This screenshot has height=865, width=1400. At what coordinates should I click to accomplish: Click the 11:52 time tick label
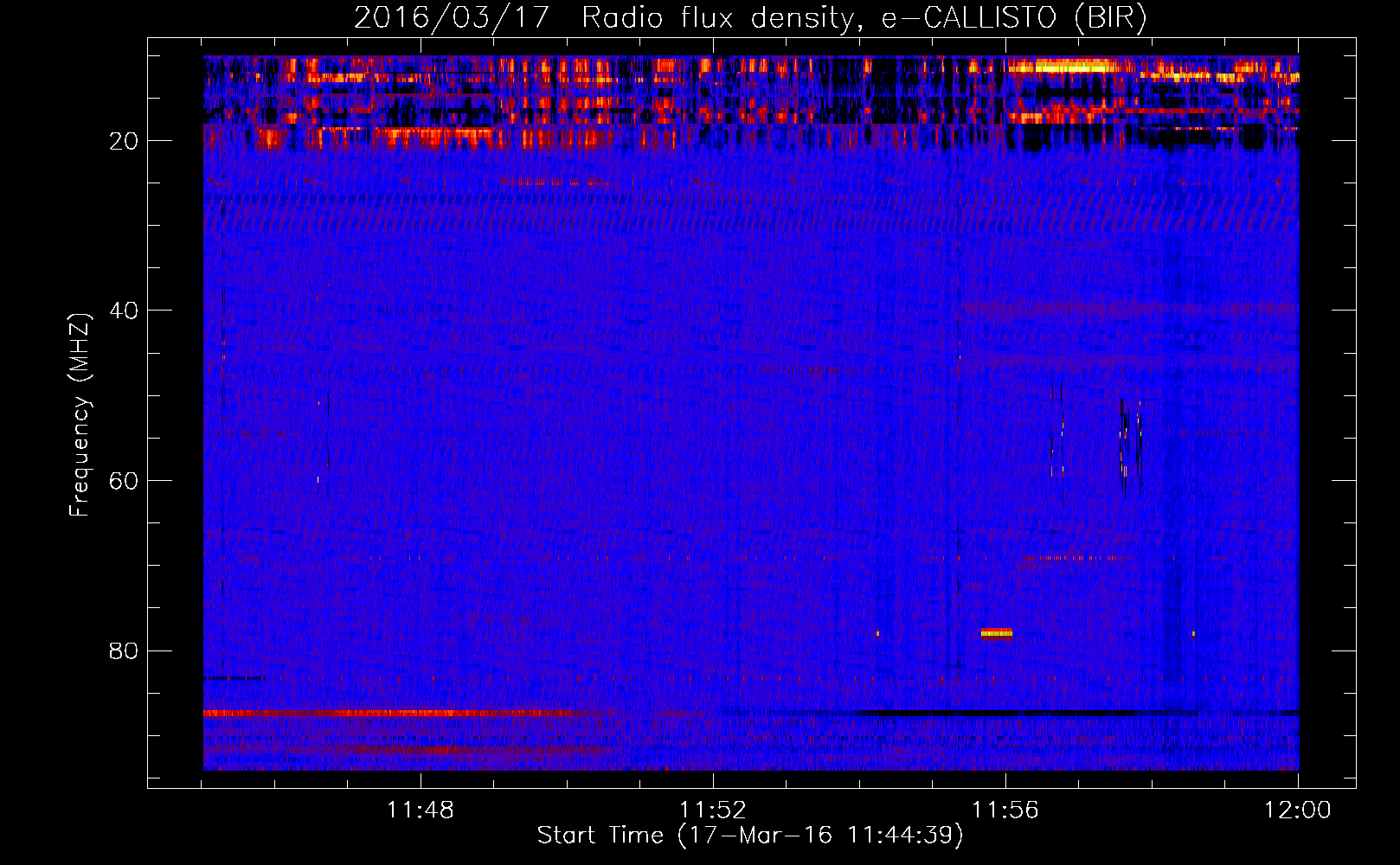tap(713, 811)
